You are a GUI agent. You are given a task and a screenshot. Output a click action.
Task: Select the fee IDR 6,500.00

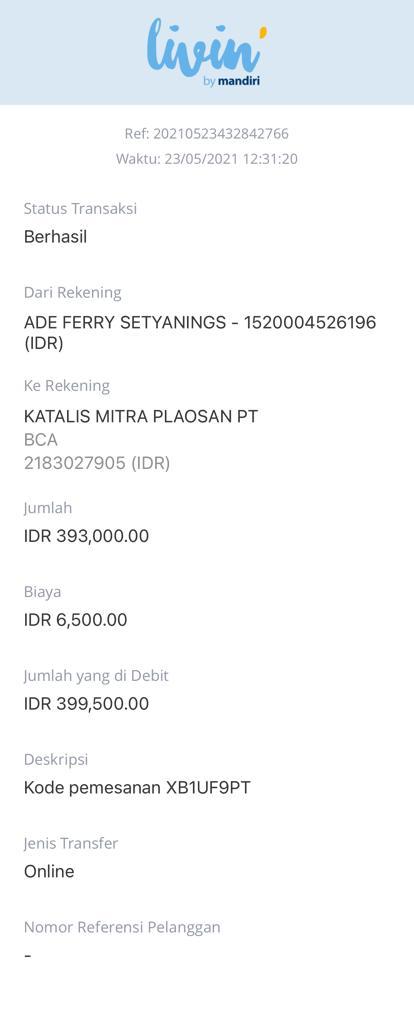pyautogui.click(x=76, y=620)
